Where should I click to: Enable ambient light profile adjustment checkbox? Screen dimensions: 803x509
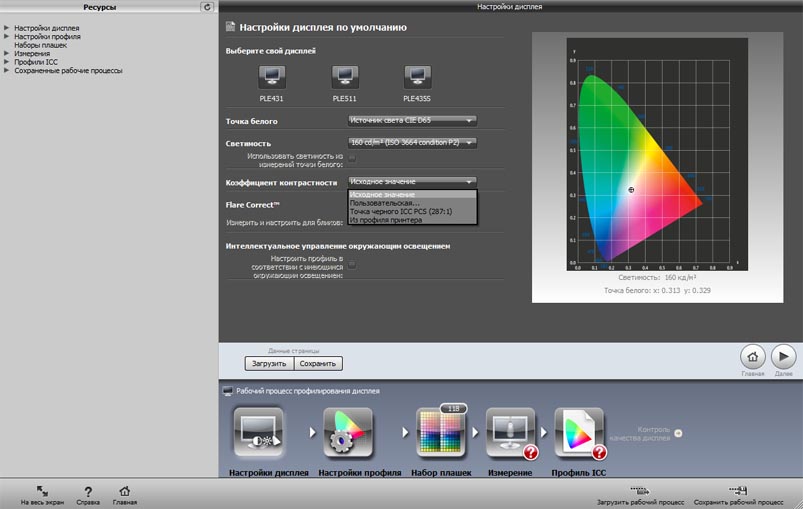coord(352,264)
